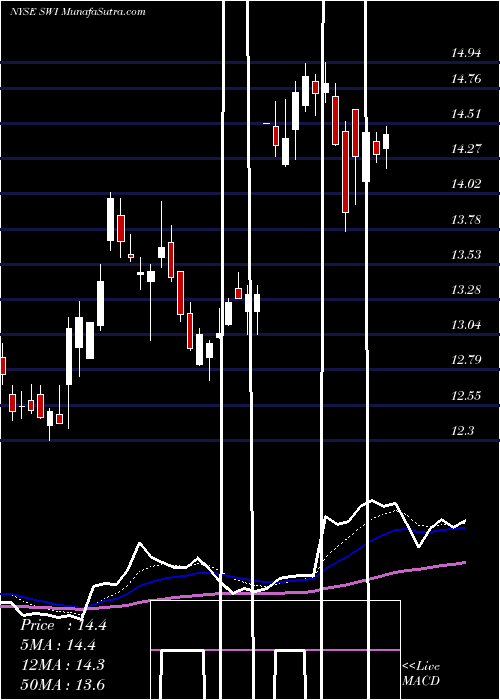
Task: Click the 5MA : 14.4 readout
Action: tap(58, 645)
